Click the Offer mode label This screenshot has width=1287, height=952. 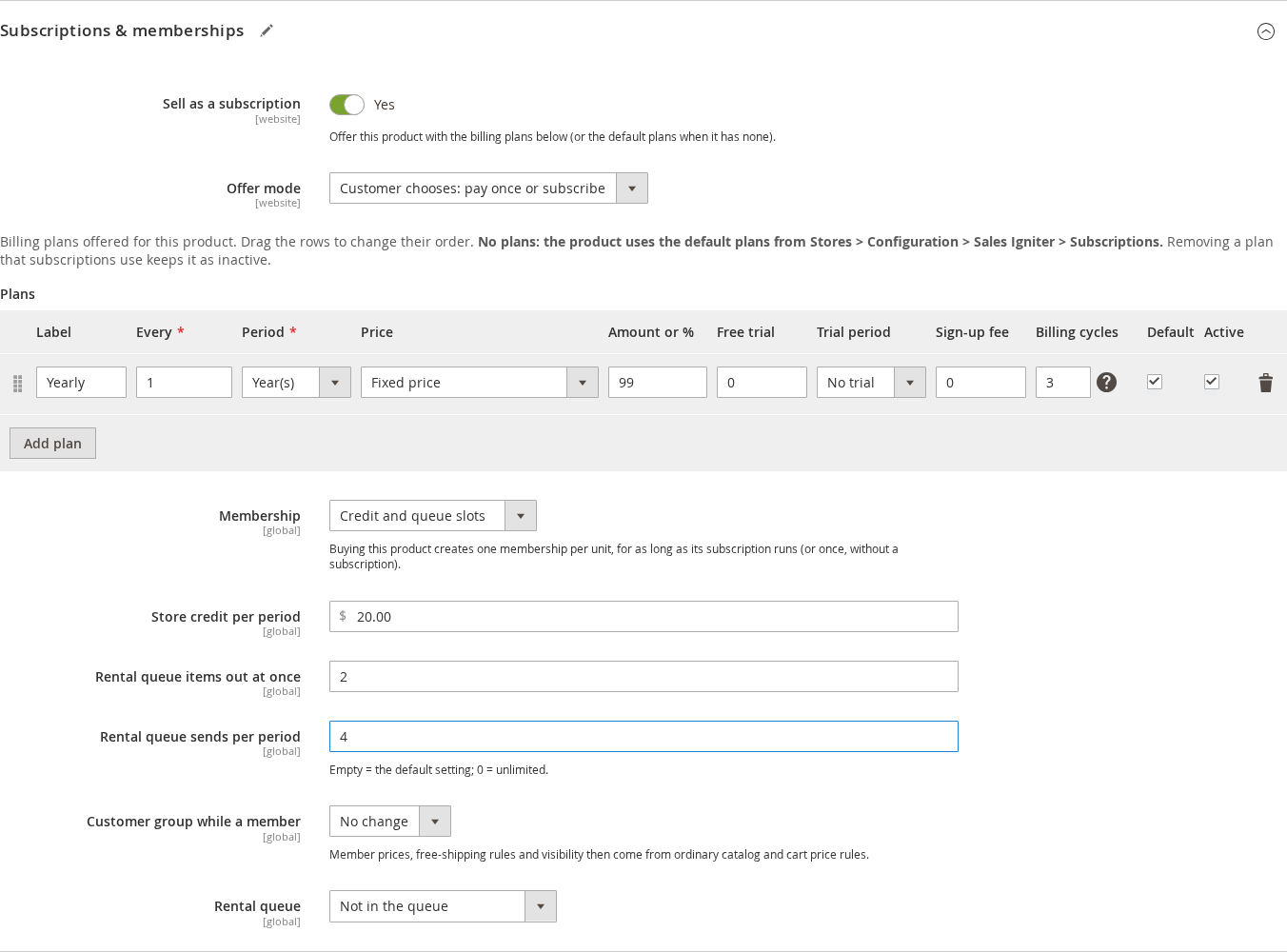tap(264, 188)
